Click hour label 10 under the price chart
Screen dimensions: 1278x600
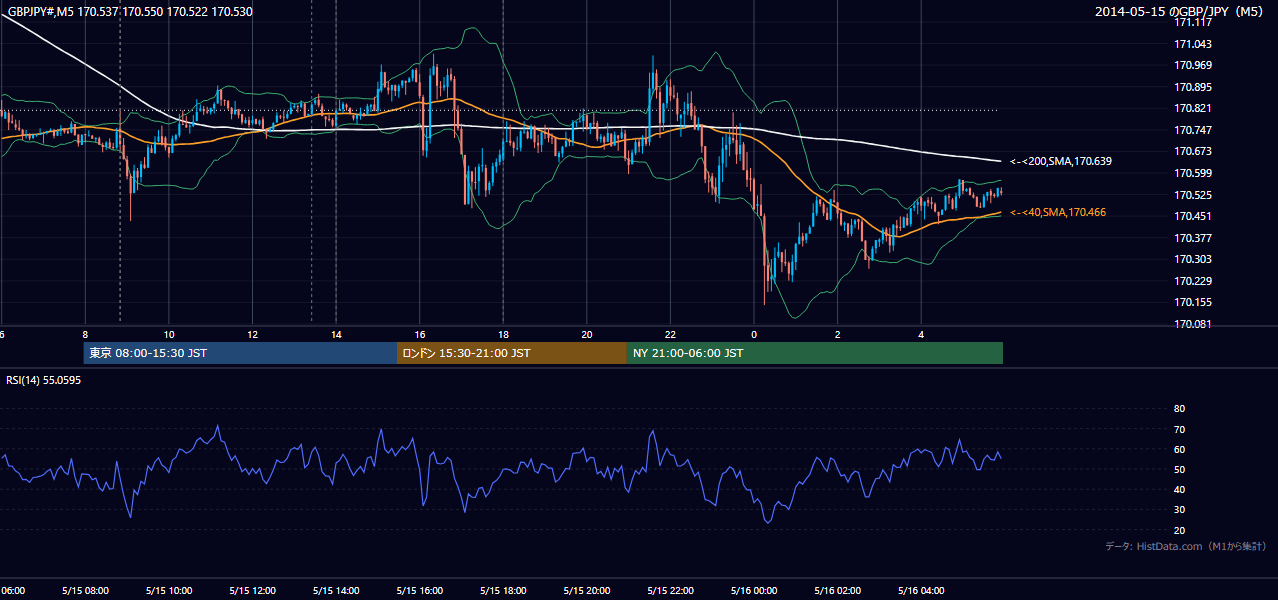[169, 335]
